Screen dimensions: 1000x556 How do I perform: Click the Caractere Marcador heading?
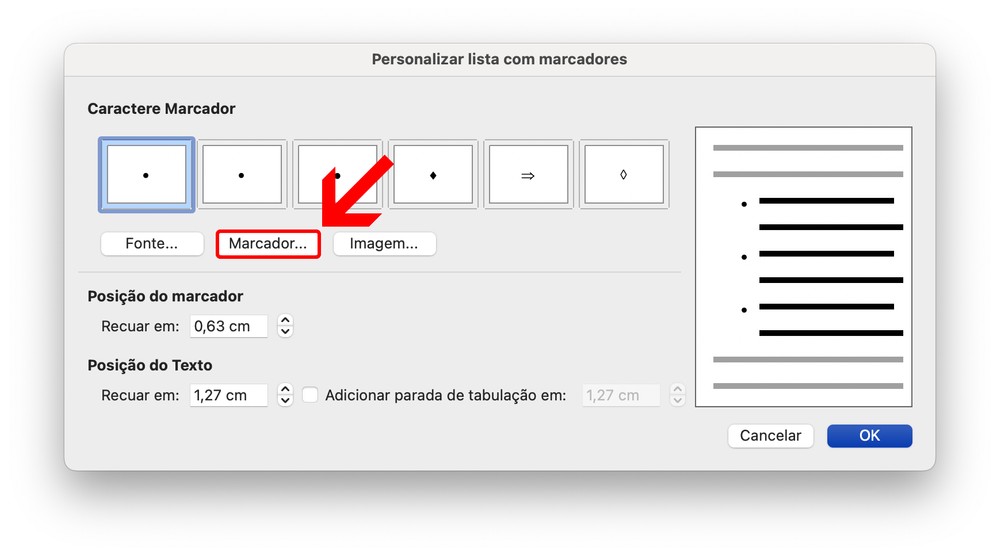point(161,108)
